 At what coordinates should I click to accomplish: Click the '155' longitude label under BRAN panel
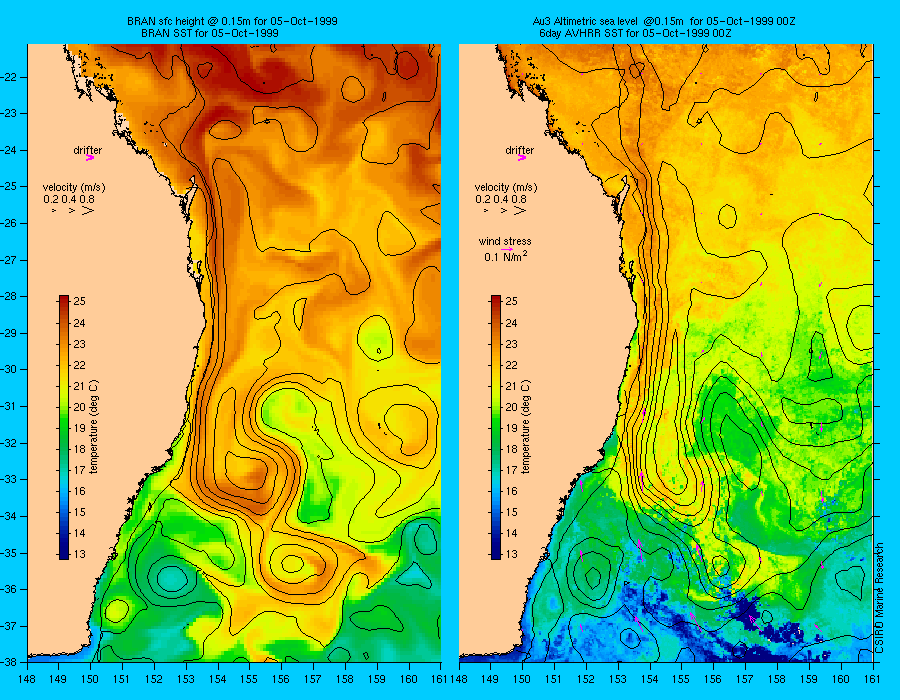[249, 680]
